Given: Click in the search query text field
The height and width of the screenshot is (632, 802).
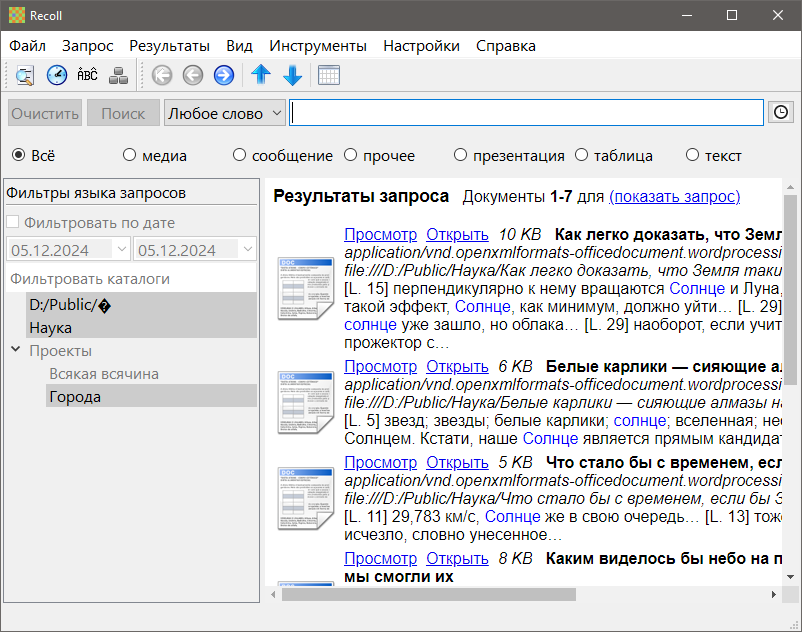Looking at the screenshot, I should [526, 113].
